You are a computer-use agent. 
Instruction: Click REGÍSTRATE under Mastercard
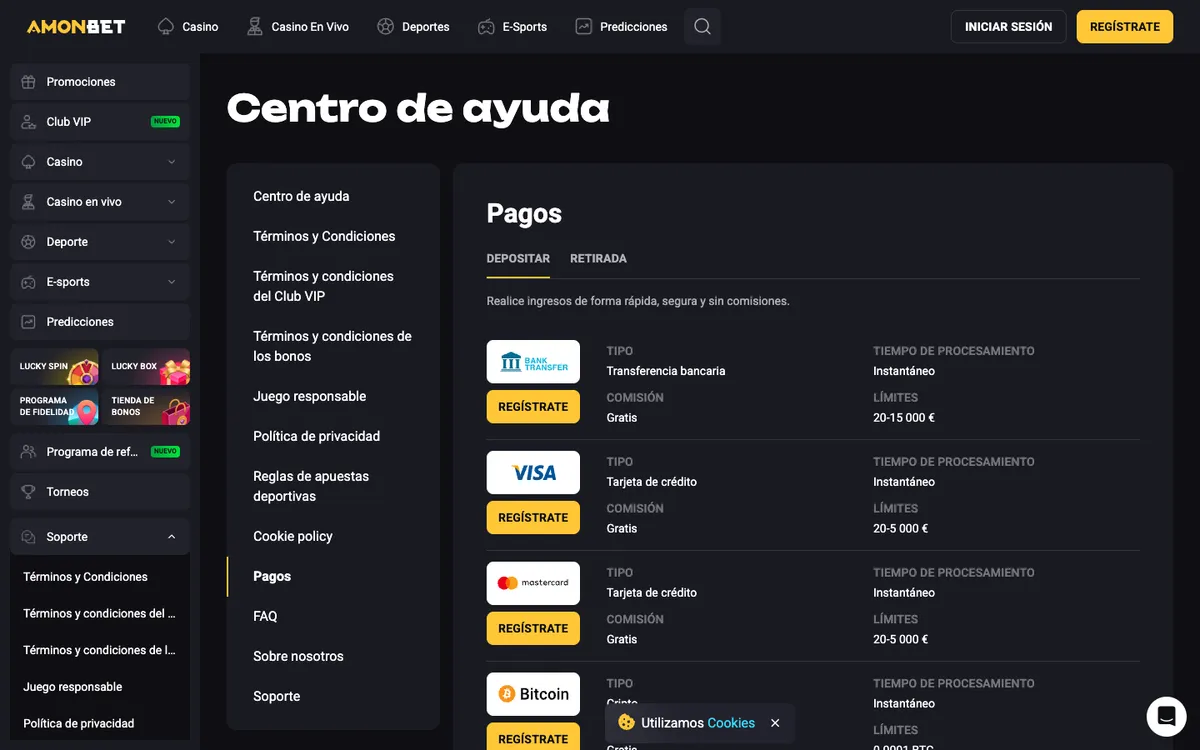533,629
